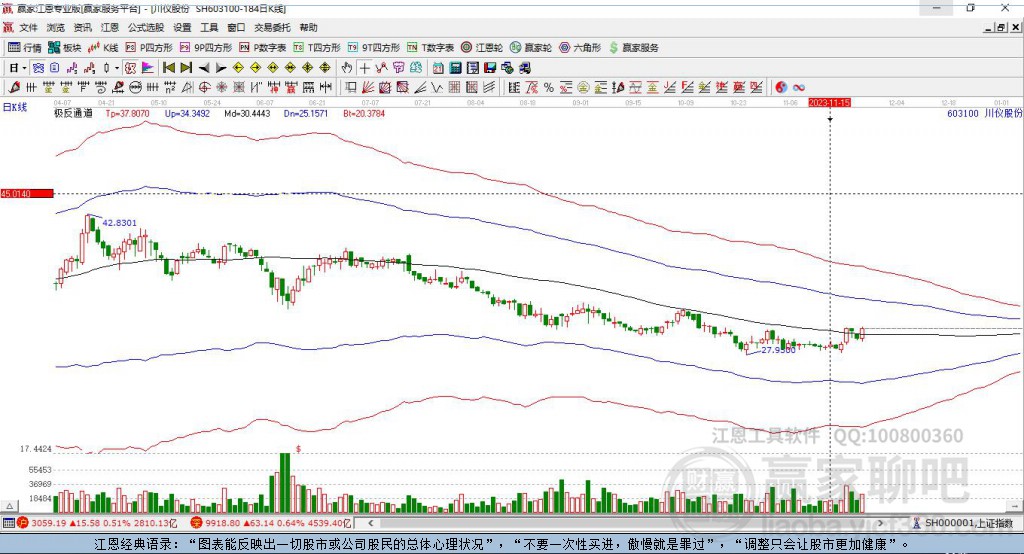Click the 极反通道 indicator name
This screenshot has height=554, width=1024.
click(73, 114)
